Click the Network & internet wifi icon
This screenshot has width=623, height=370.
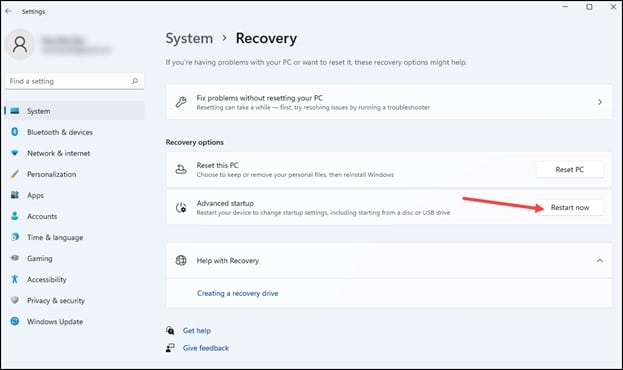[15, 153]
